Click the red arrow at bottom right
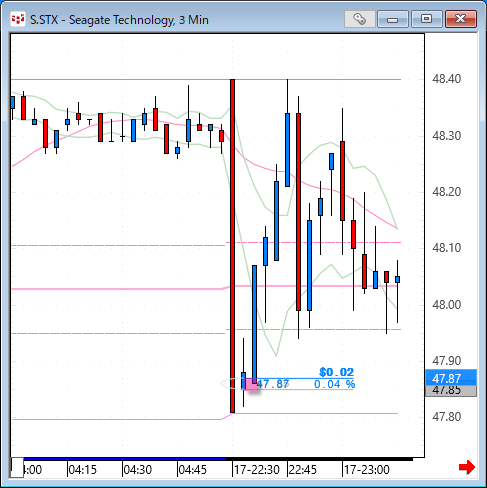The height and width of the screenshot is (488, 487). (x=467, y=467)
